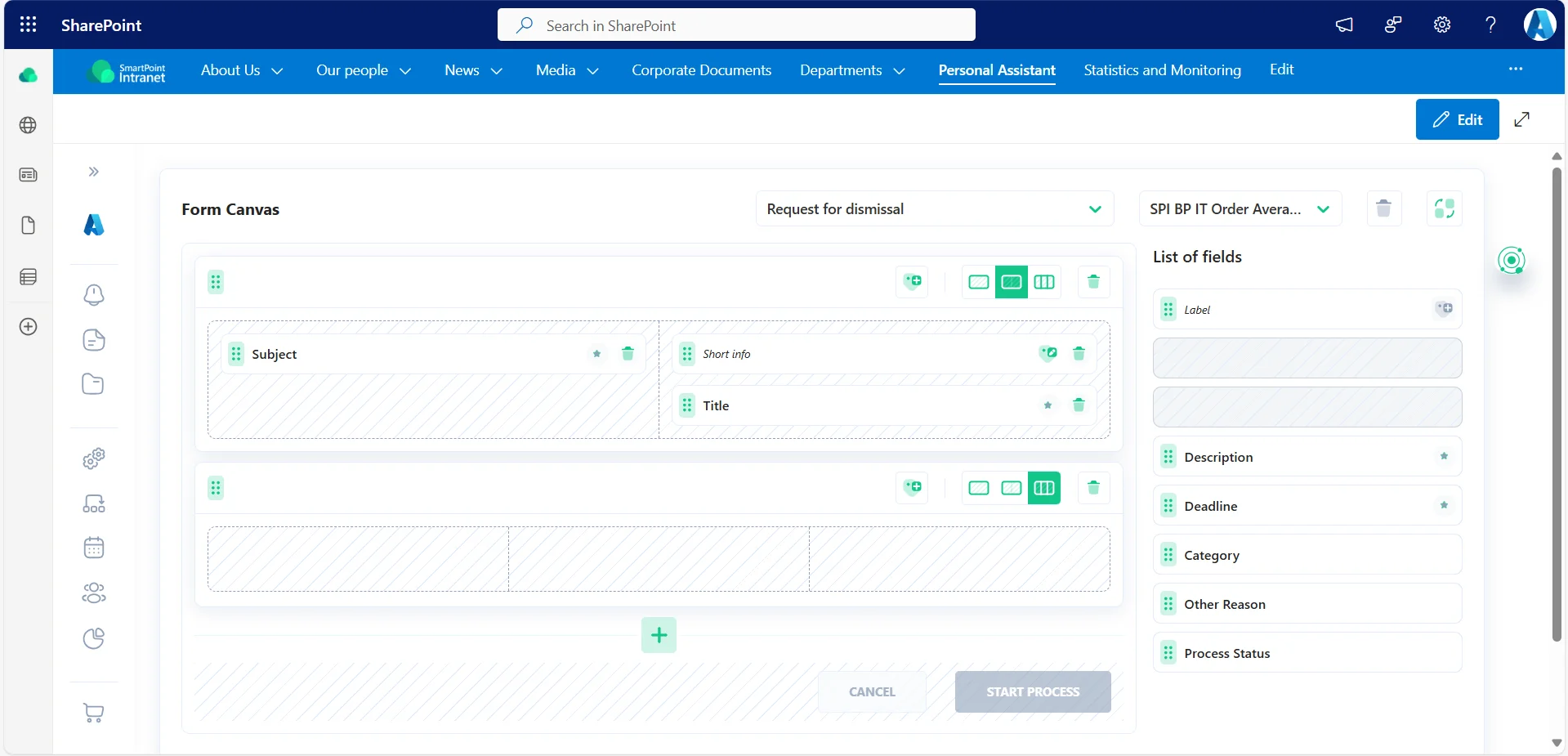Expand the Our people menu
Image resolution: width=1568 pixels, height=756 pixels.
(x=363, y=71)
